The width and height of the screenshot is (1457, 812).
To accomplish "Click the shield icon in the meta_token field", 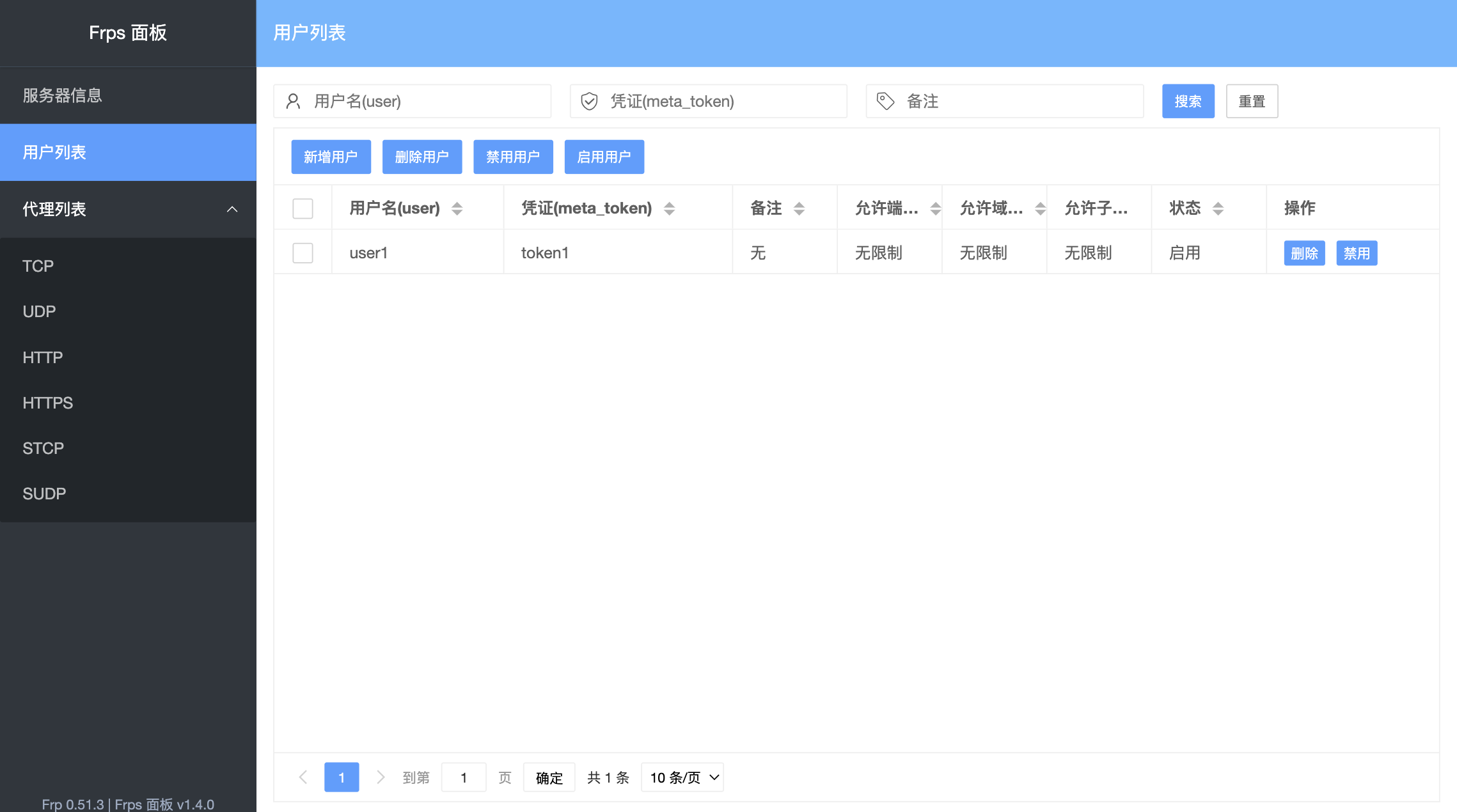I will [x=589, y=100].
